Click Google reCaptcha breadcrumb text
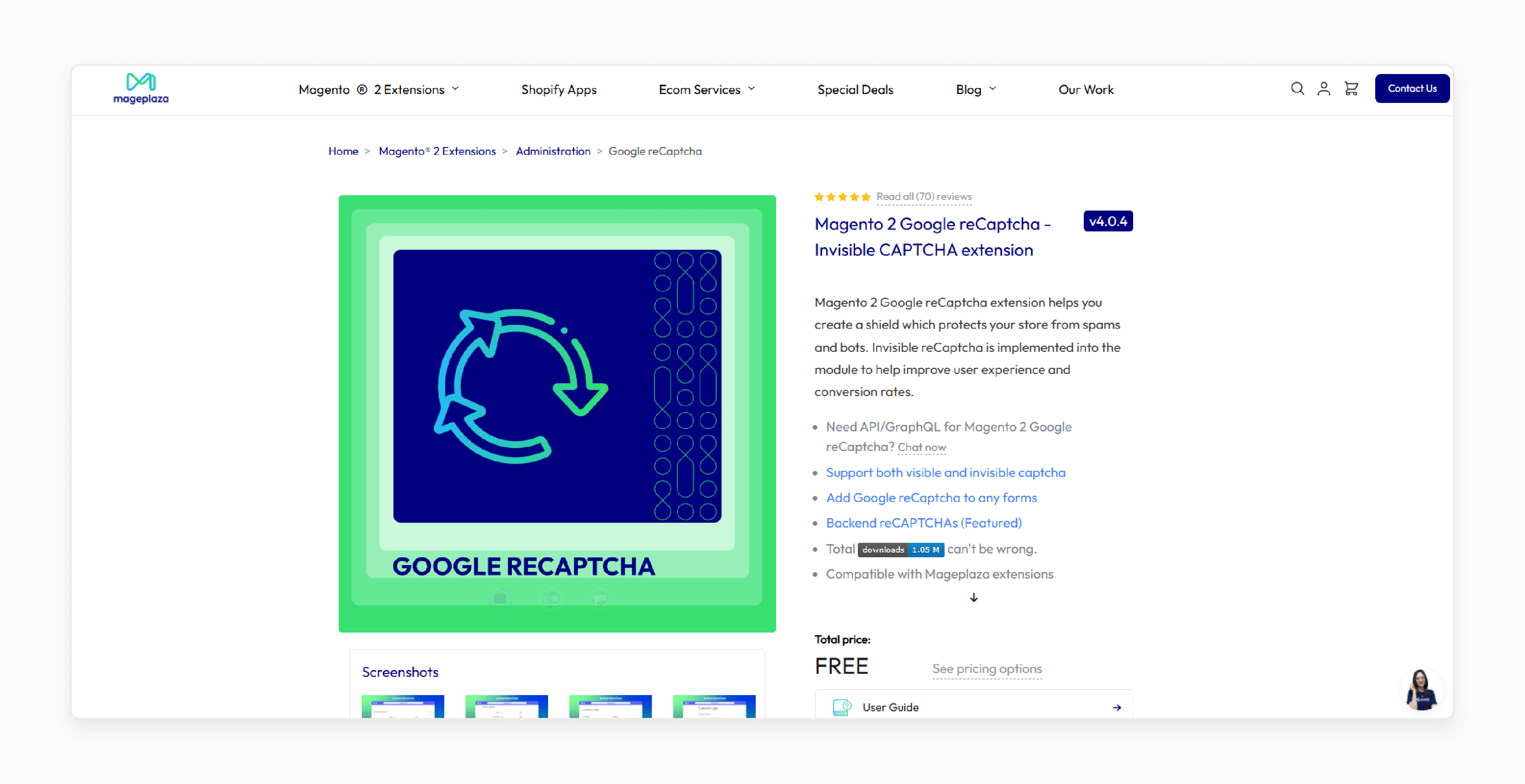Viewport: 1525px width, 784px height. (x=655, y=151)
